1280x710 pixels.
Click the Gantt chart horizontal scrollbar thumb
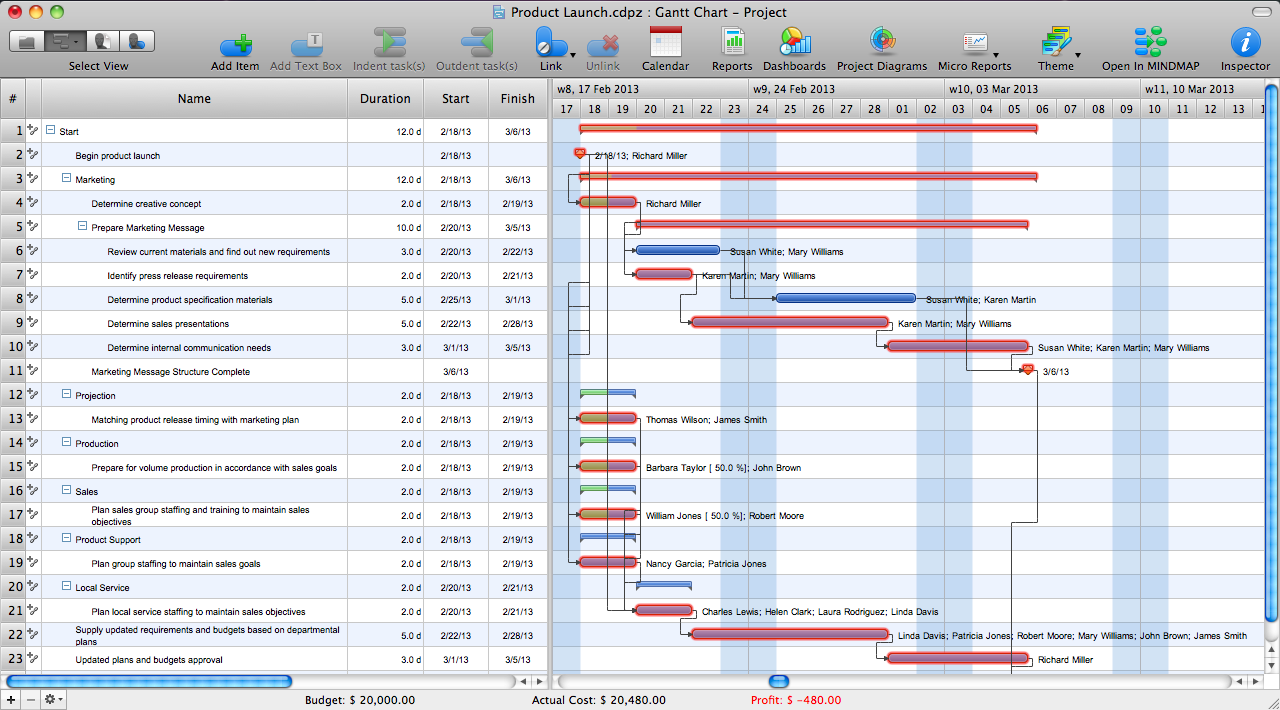click(x=778, y=681)
